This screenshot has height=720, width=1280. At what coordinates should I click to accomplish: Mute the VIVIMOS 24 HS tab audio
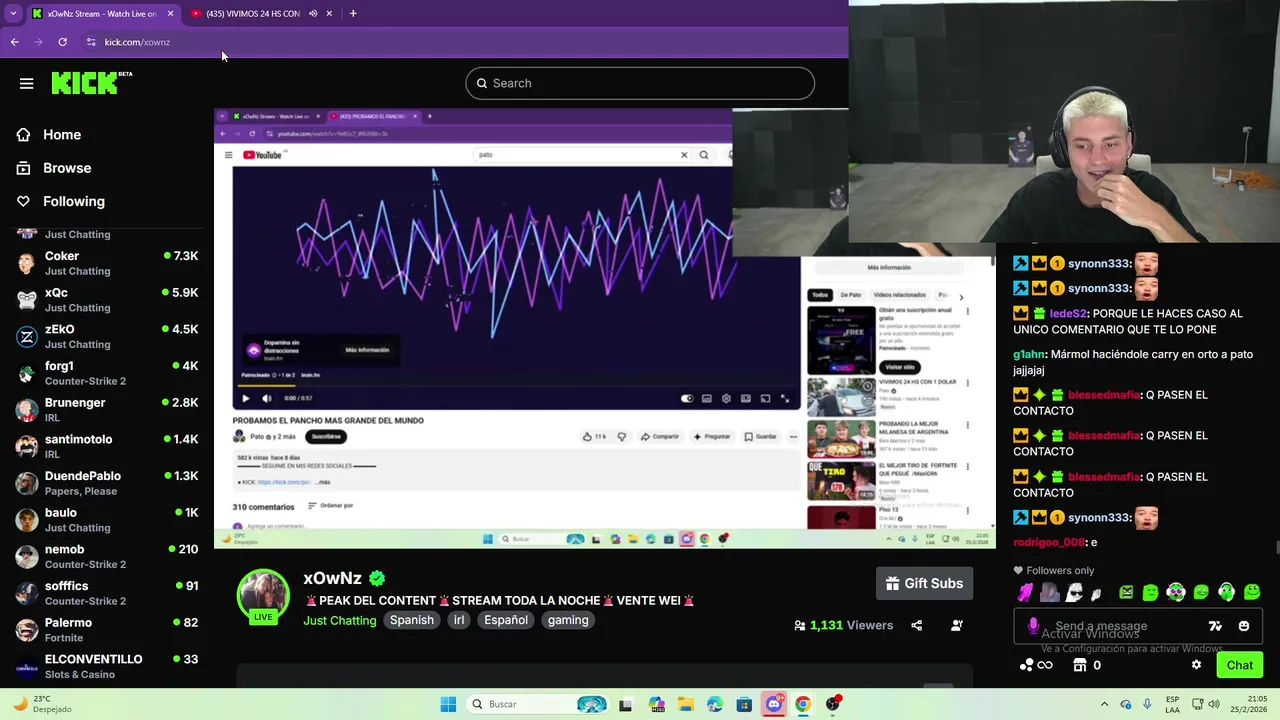tap(313, 13)
